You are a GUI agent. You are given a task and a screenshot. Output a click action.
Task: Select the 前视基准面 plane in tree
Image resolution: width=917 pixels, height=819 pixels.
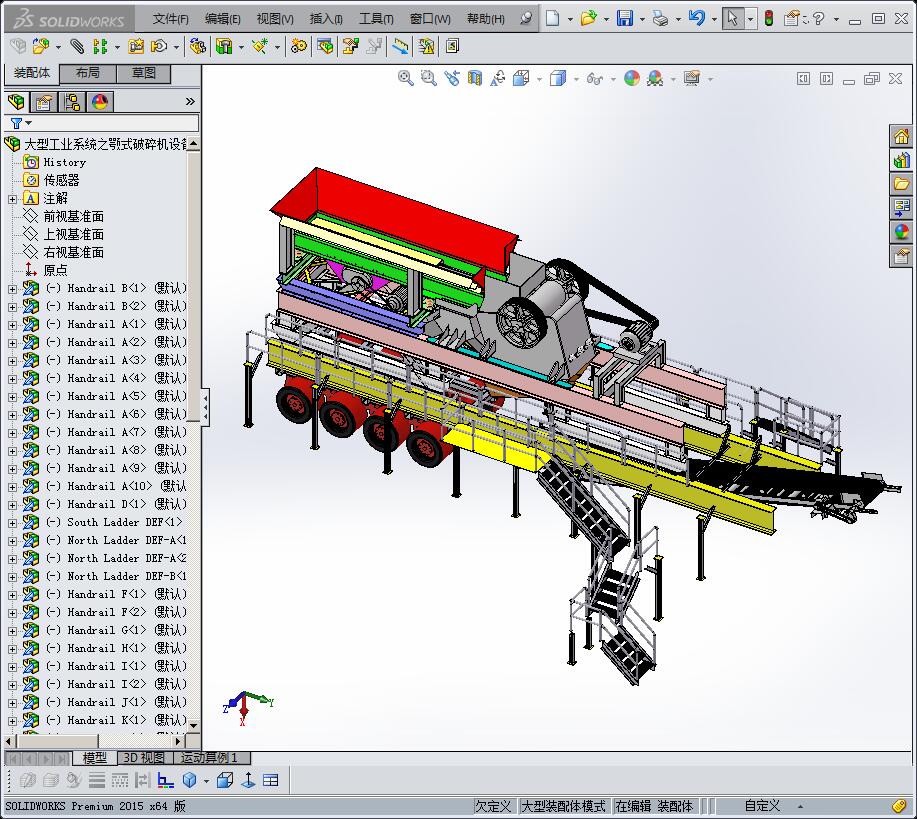coord(74,216)
